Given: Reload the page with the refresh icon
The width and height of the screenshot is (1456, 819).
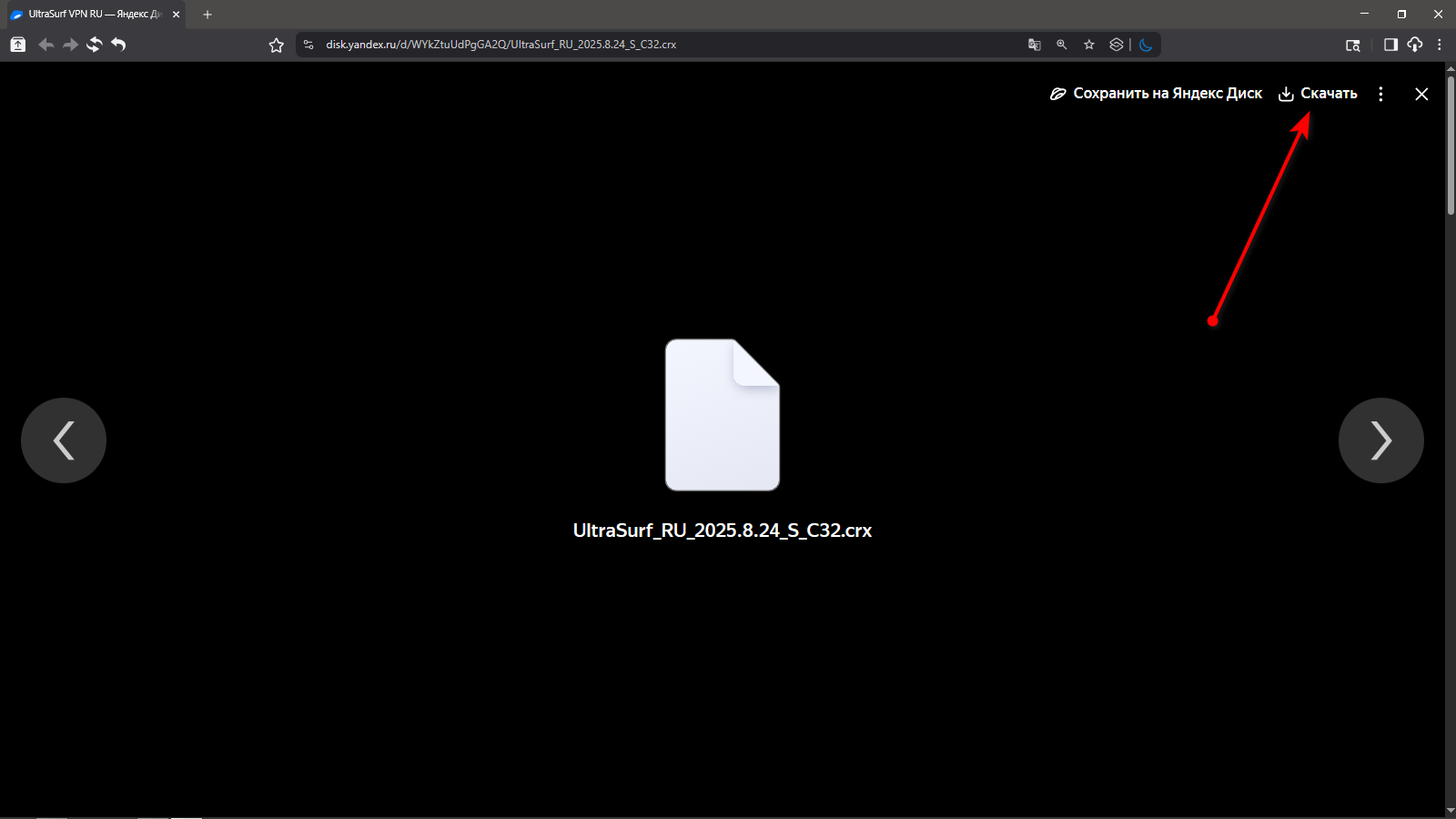Looking at the screenshot, I should [x=94, y=45].
